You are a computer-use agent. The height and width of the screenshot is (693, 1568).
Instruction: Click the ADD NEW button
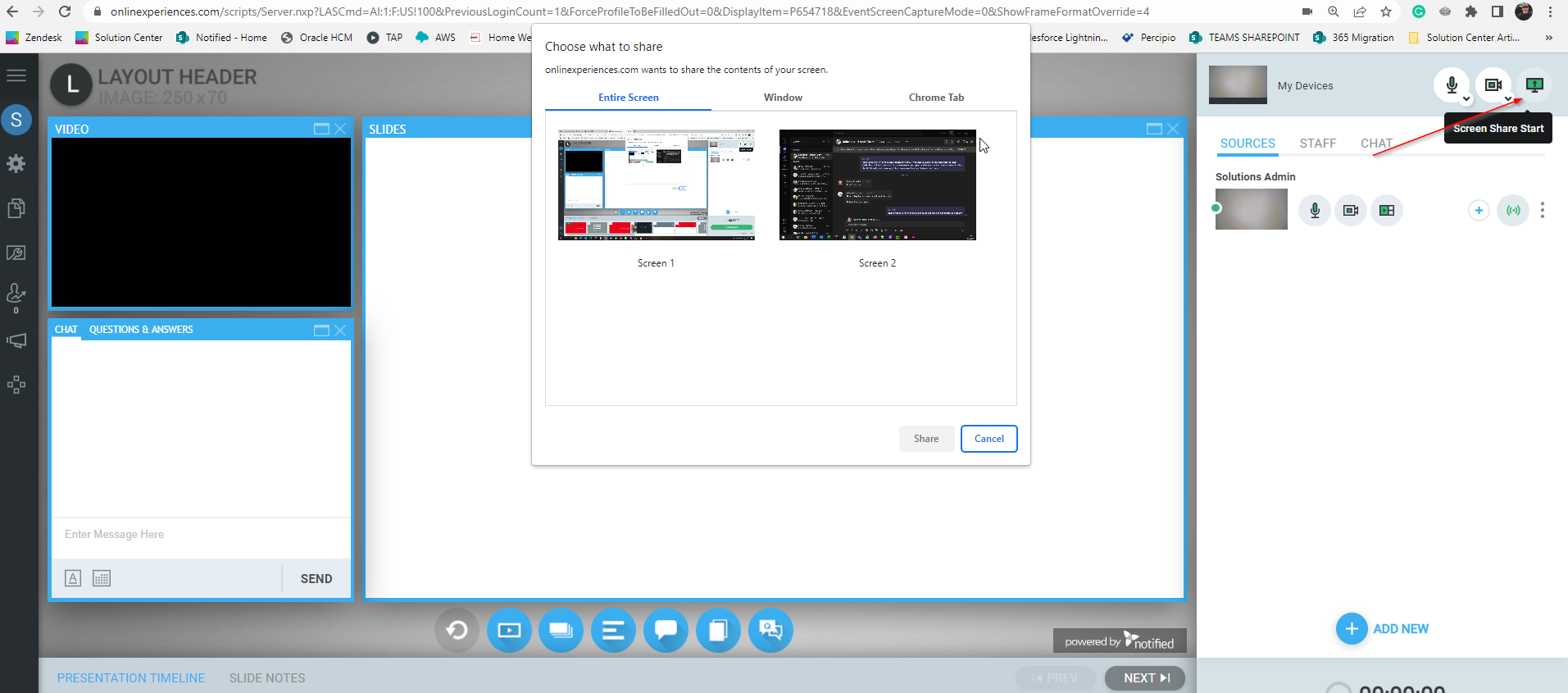click(1383, 629)
